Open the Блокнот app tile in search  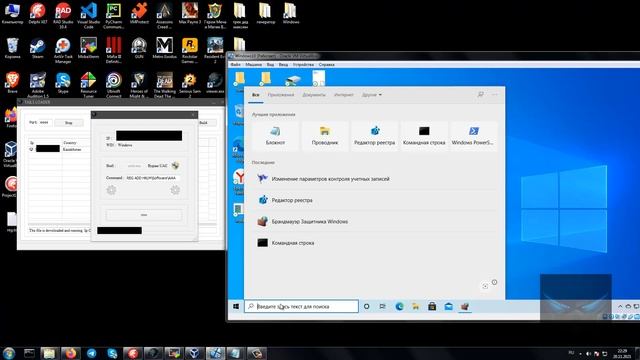click(276, 136)
